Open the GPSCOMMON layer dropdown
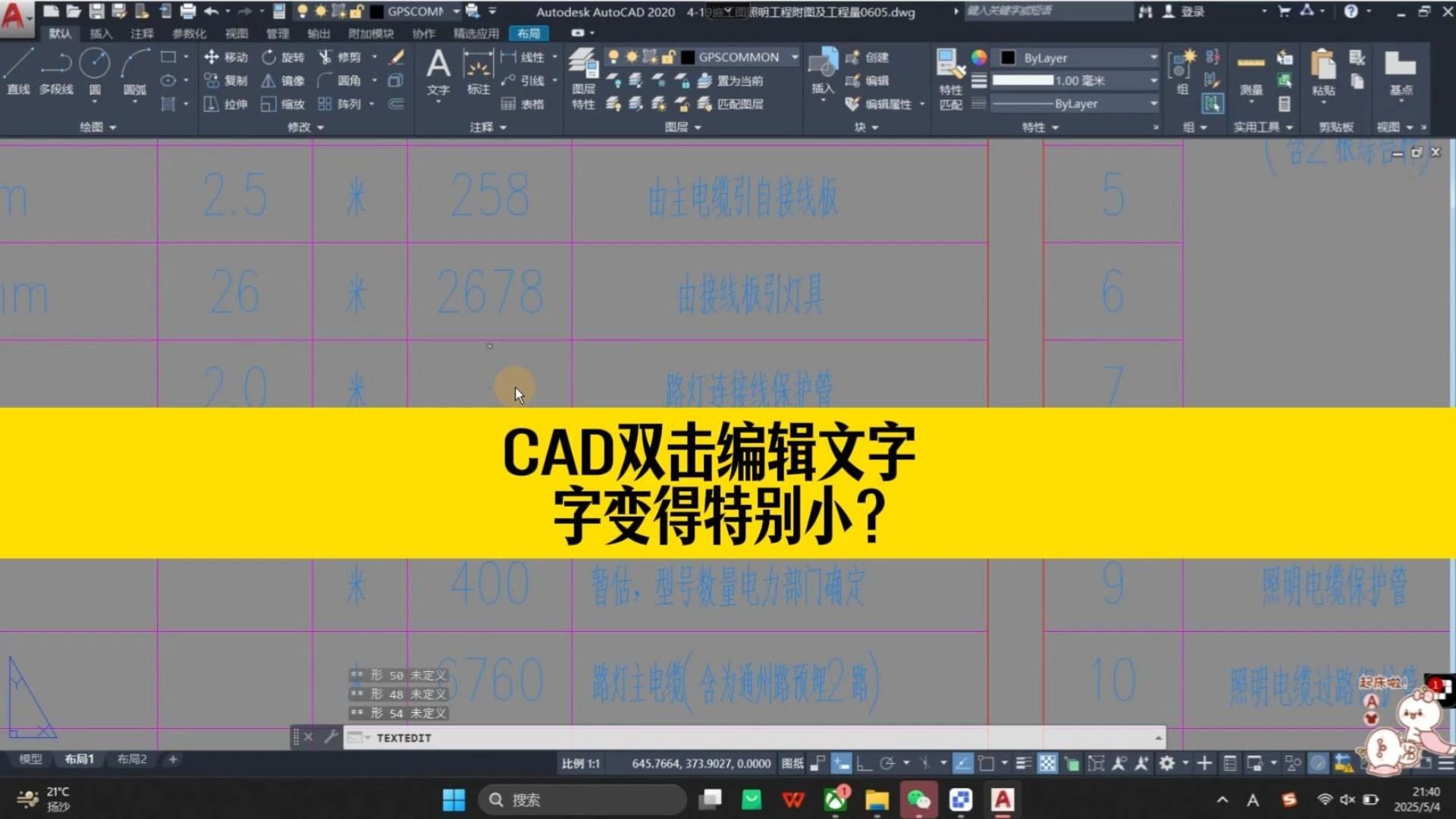1456x819 pixels. [793, 58]
